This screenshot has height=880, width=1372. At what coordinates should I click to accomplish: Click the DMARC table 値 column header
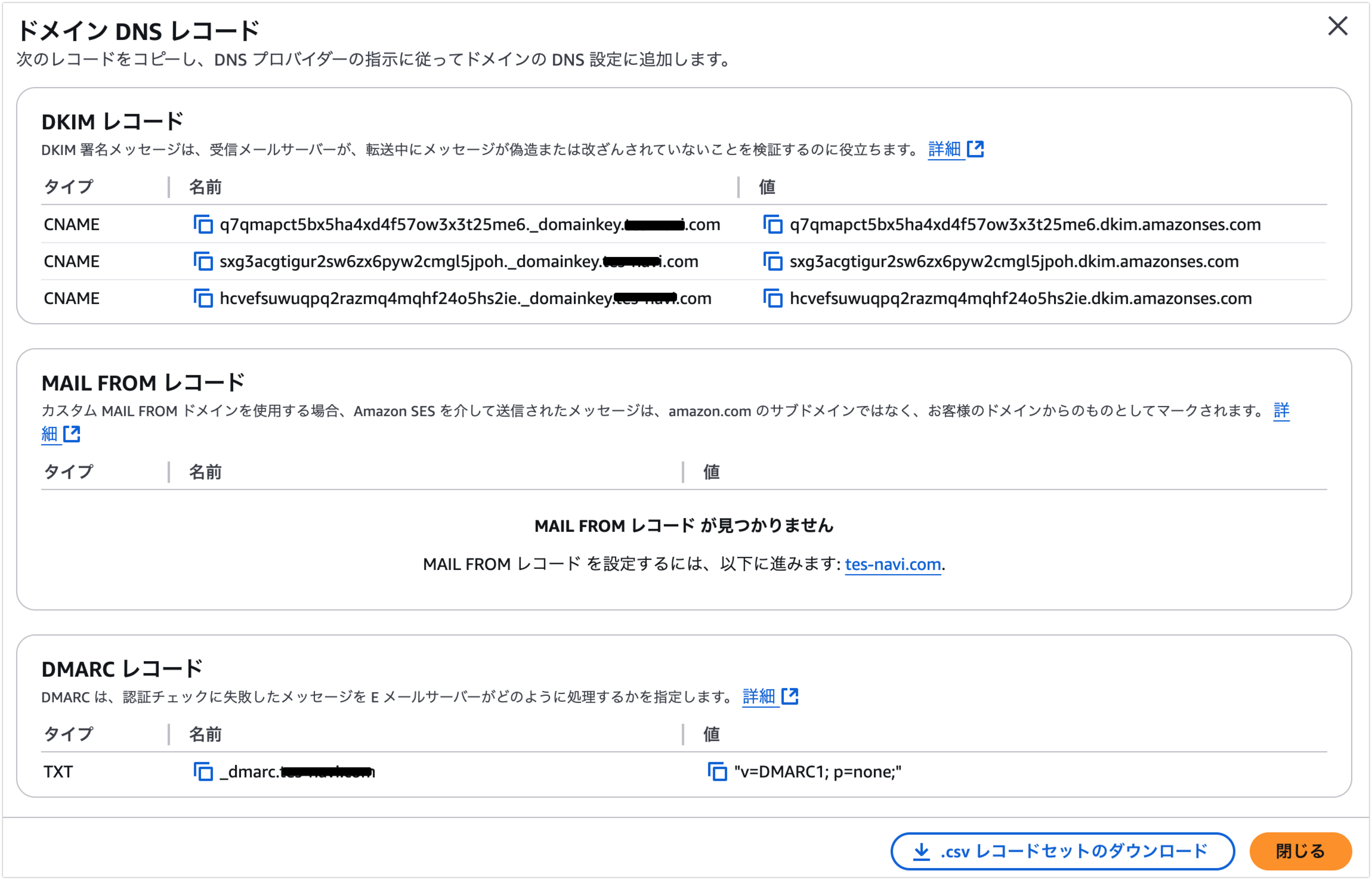711,734
